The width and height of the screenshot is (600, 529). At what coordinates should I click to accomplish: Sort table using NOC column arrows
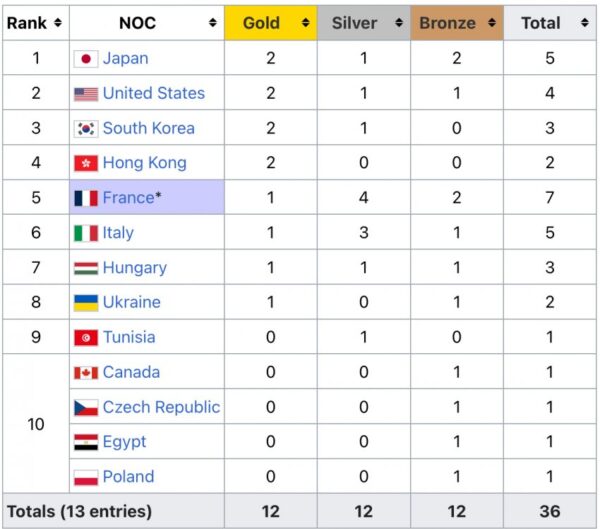coord(213,23)
